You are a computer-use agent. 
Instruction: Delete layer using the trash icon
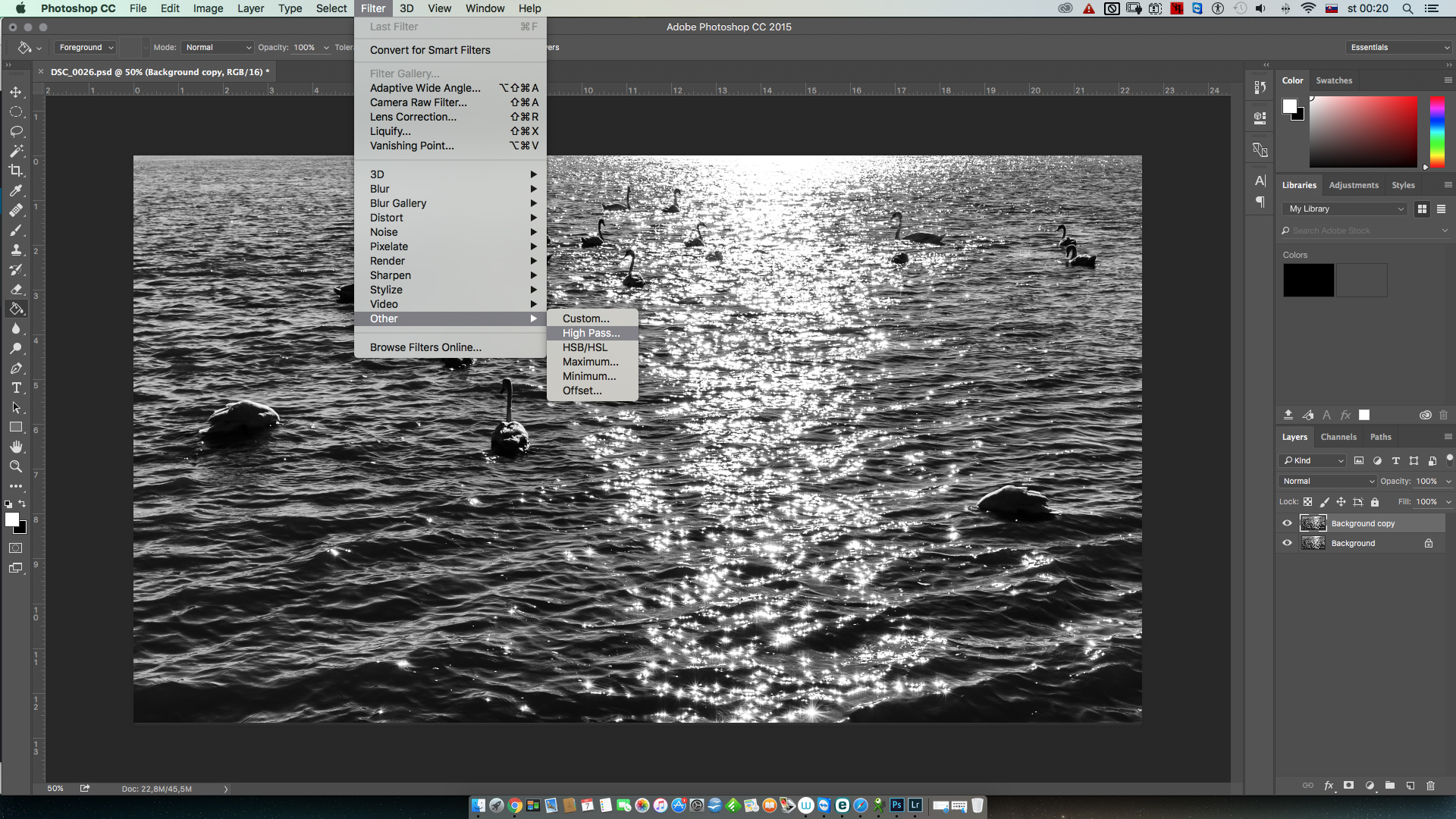pos(1430,786)
